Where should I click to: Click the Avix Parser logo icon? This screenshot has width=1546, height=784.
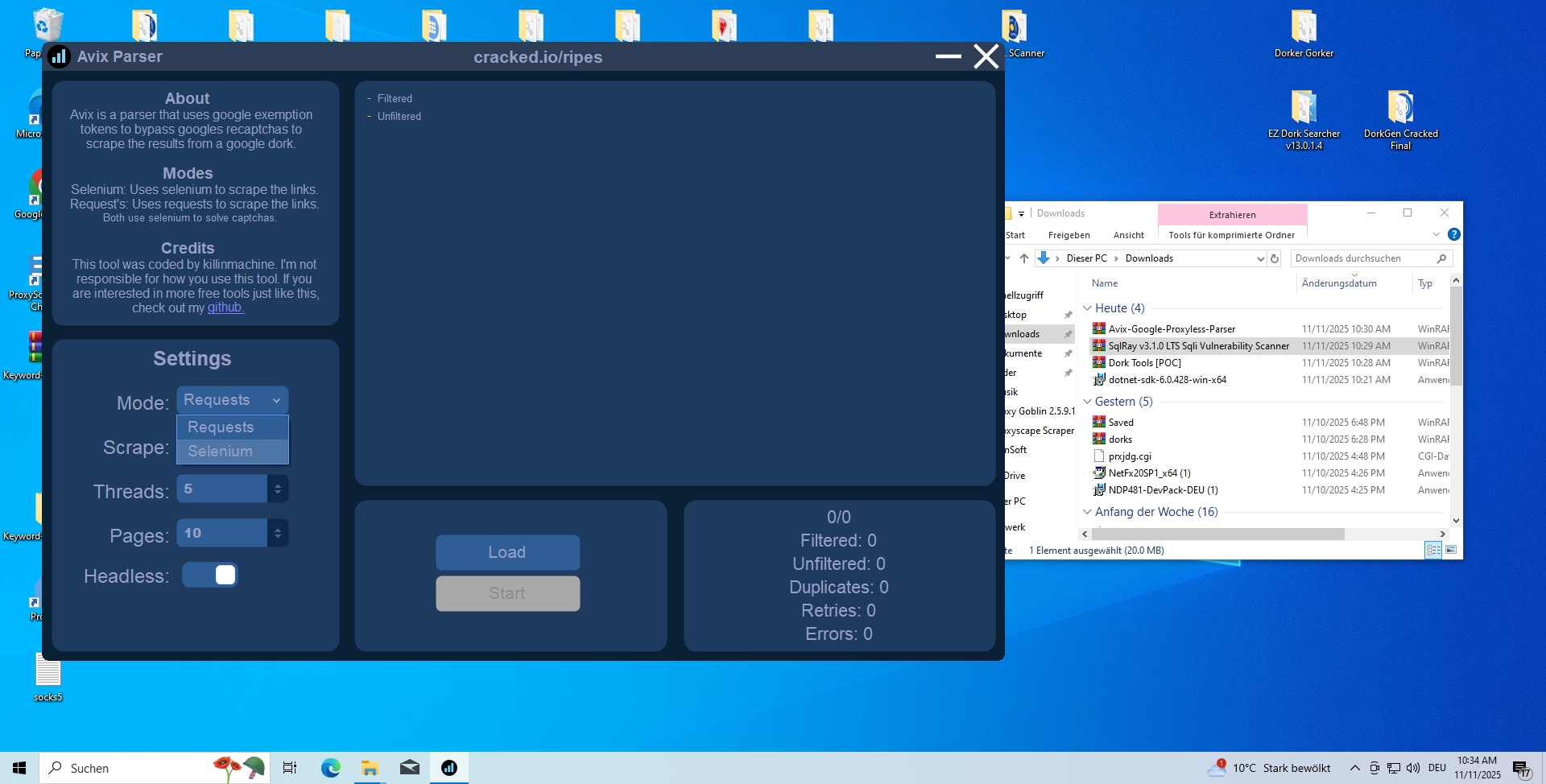pos(59,57)
